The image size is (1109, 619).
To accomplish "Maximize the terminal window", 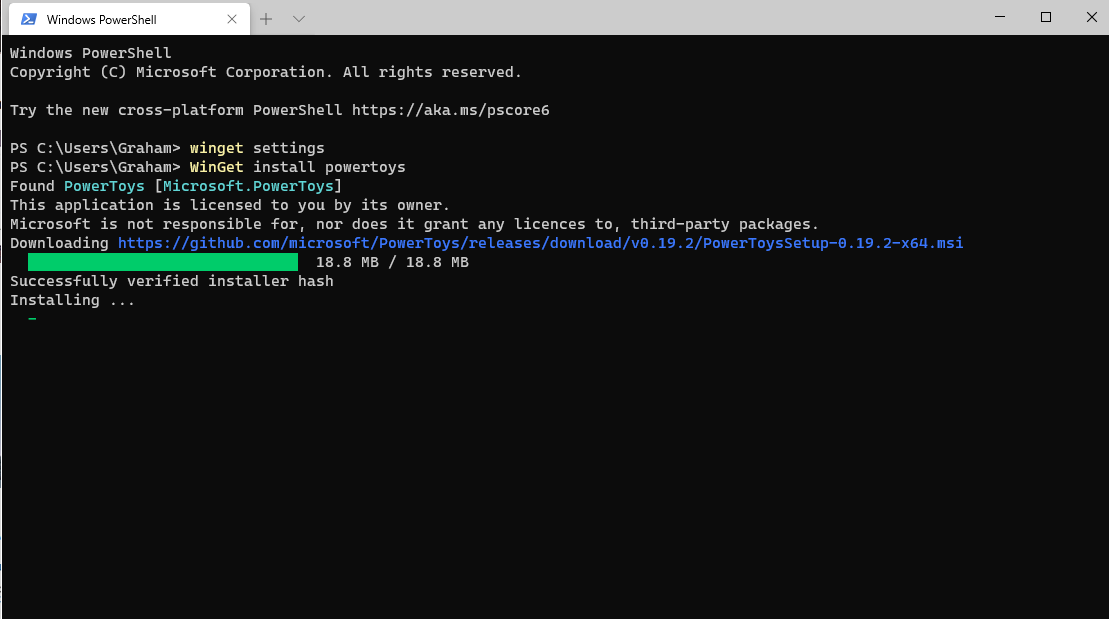I will [x=1046, y=17].
